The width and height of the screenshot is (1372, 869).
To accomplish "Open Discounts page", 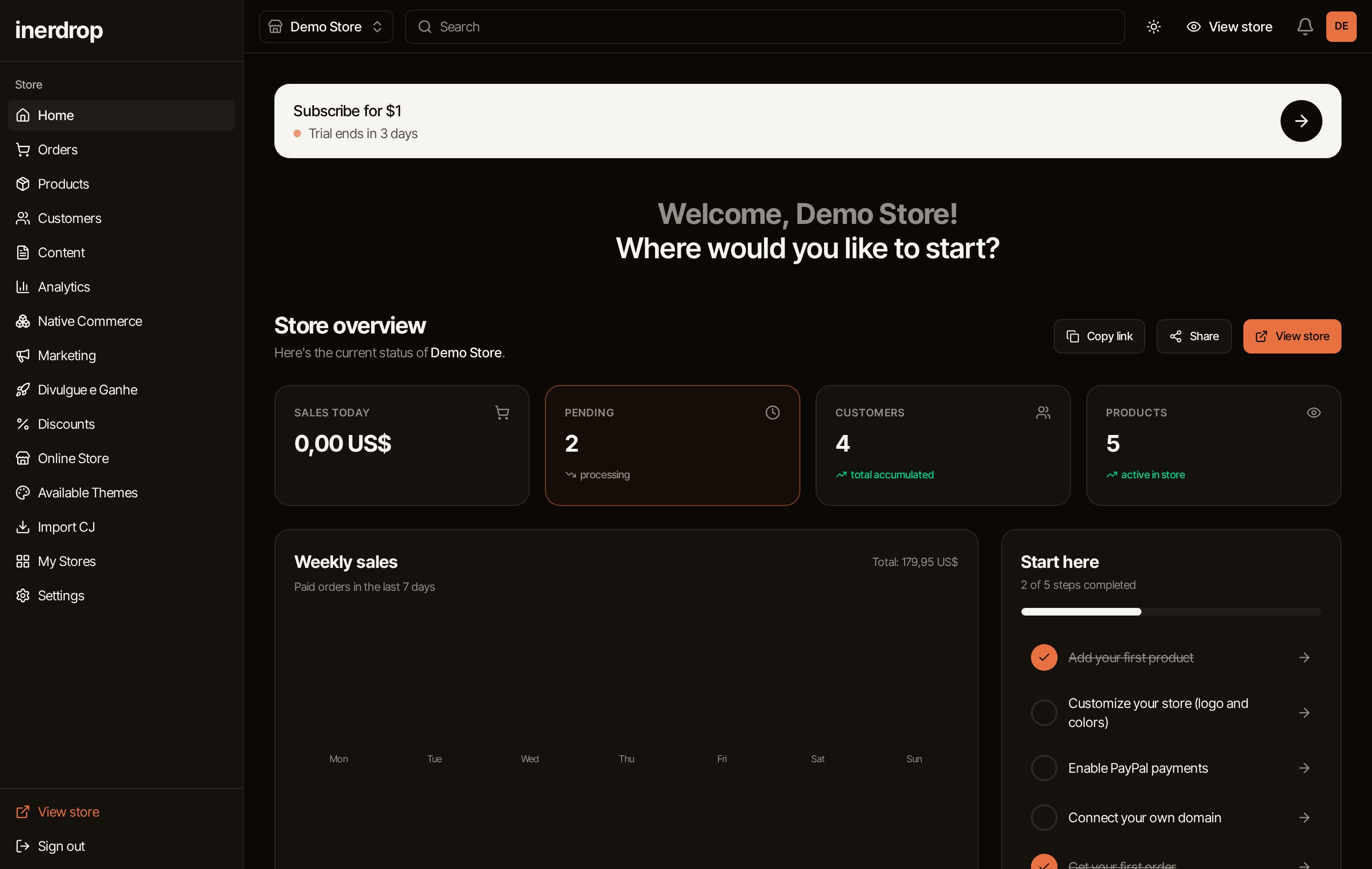I will pyautogui.click(x=121, y=424).
